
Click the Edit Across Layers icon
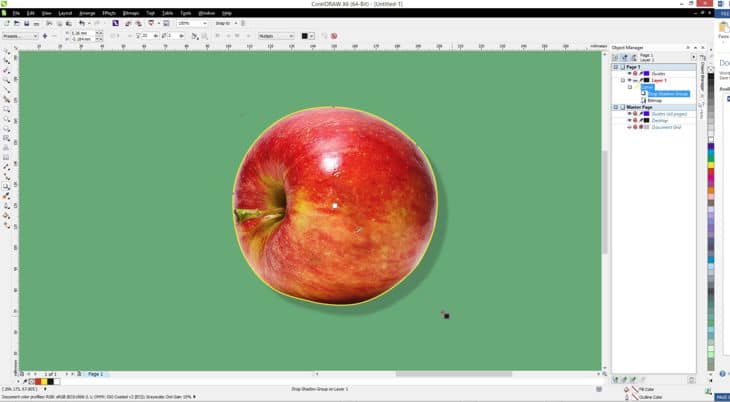point(624,57)
